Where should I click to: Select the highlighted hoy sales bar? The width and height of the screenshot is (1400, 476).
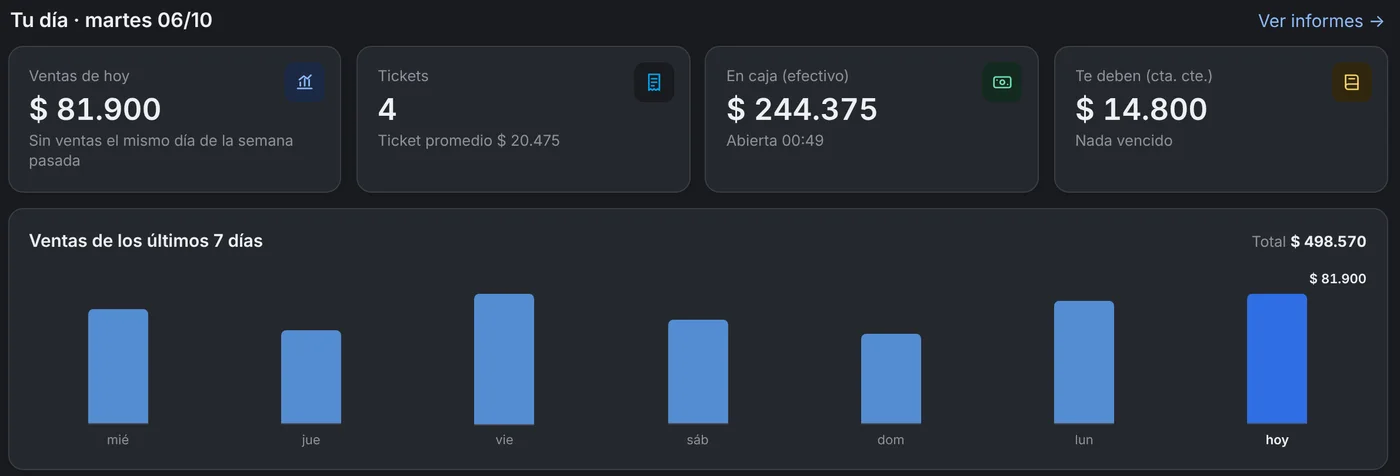pos(1277,359)
